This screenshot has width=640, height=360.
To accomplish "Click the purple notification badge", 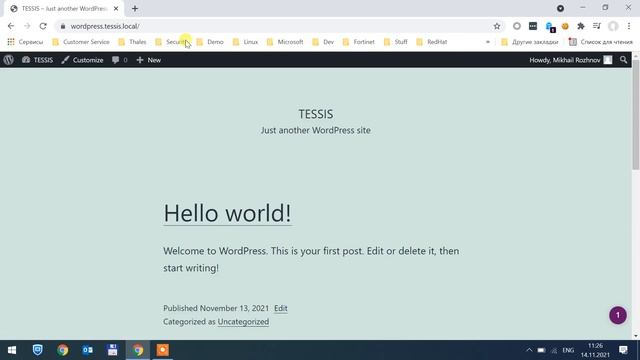I will pos(618,315).
